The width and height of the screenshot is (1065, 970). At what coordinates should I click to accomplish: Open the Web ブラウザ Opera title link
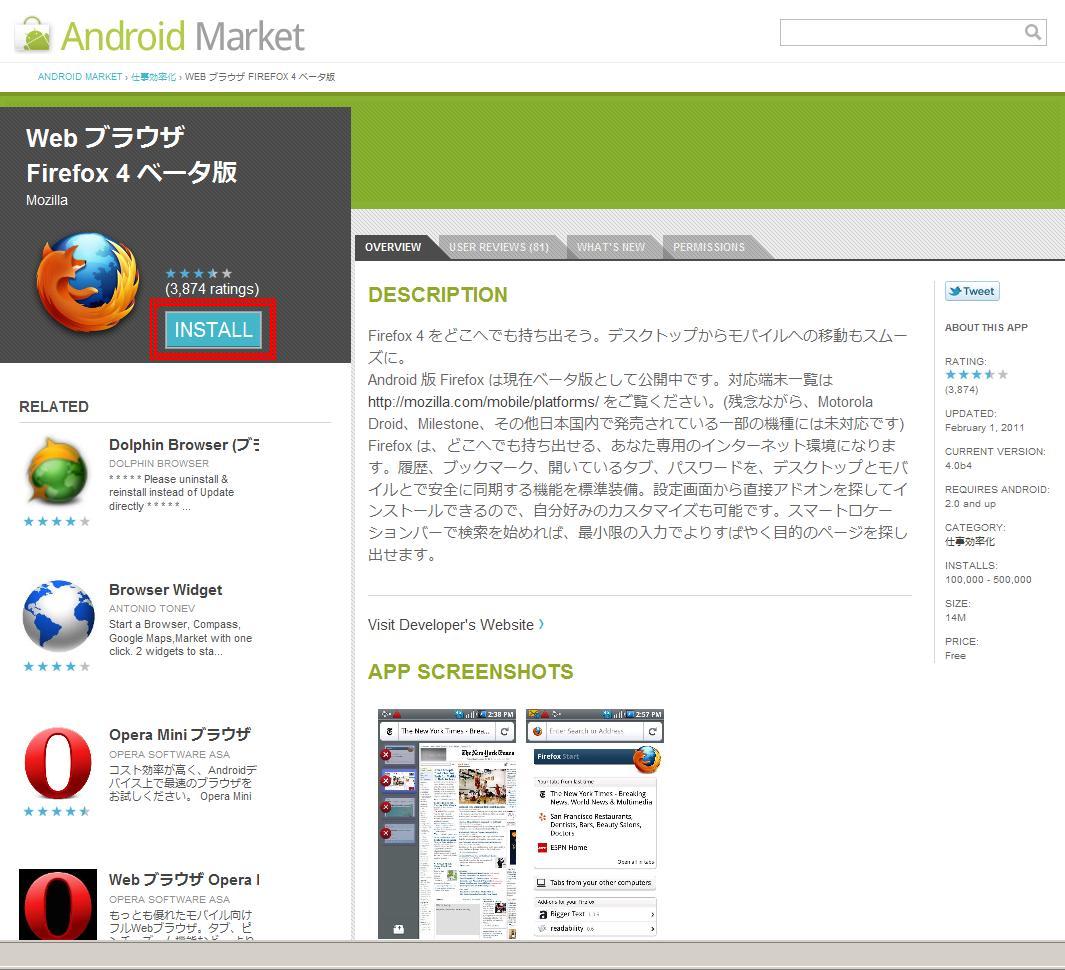[184, 880]
